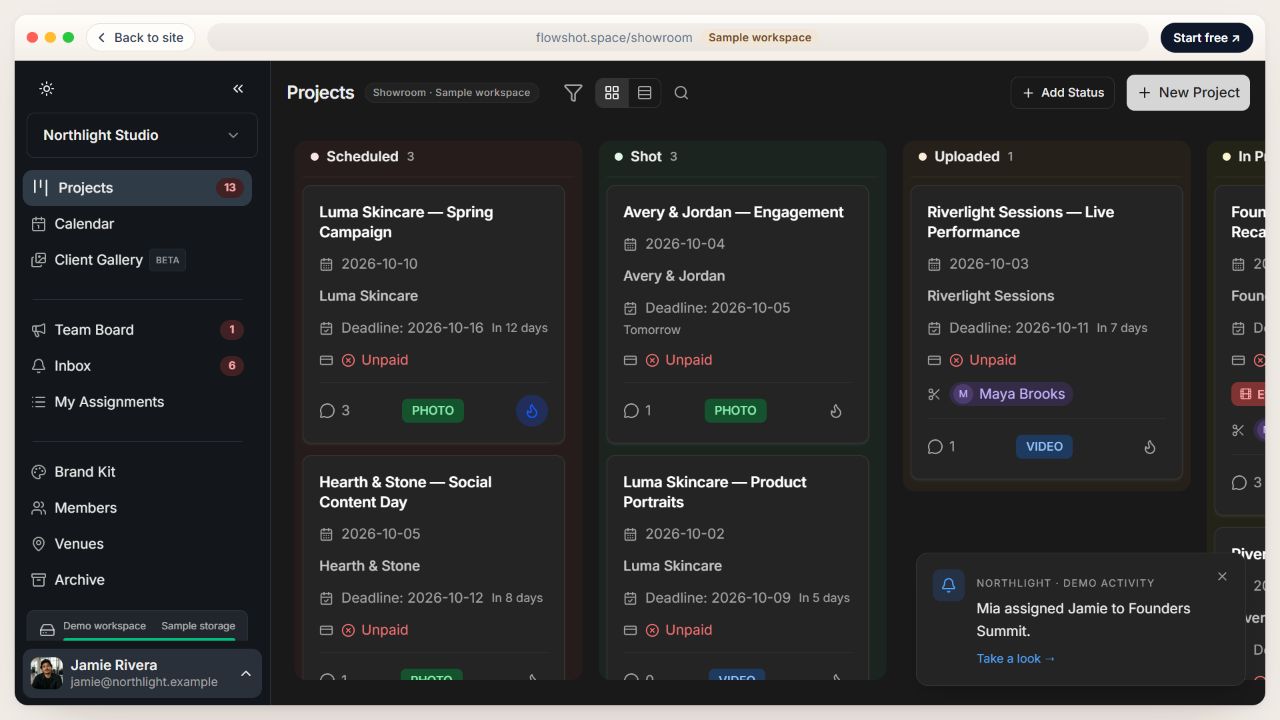This screenshot has width=1280, height=720.
Task: Click the Maya Brooks editor chip
Action: [1011, 394]
